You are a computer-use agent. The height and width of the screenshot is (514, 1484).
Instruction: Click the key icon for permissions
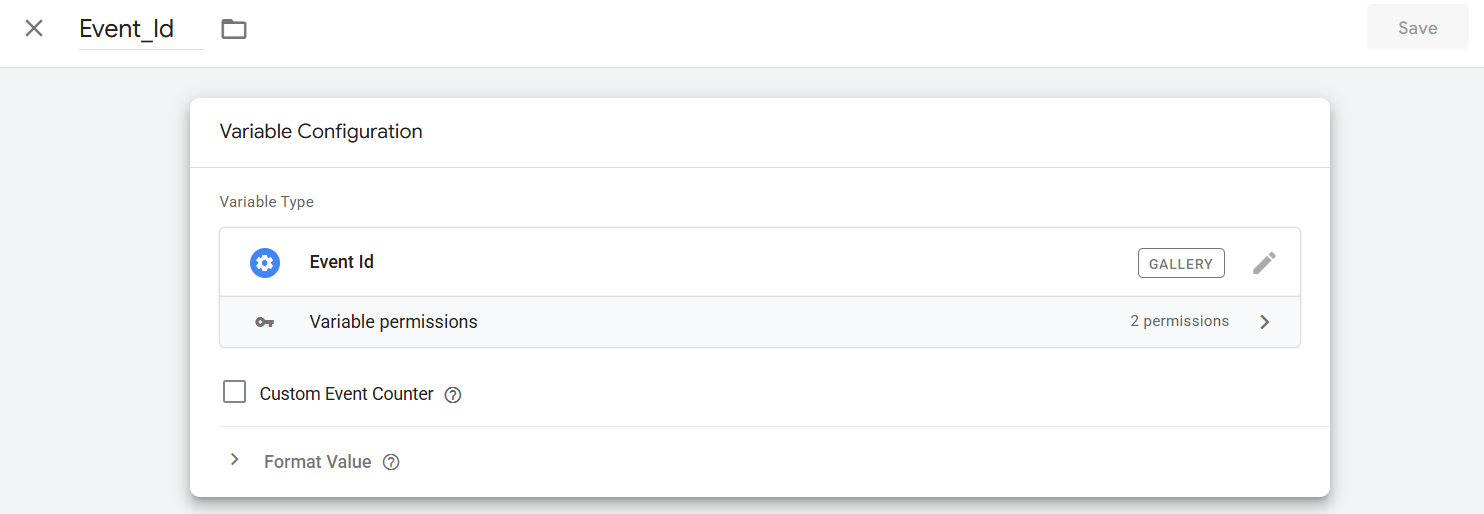click(x=264, y=322)
